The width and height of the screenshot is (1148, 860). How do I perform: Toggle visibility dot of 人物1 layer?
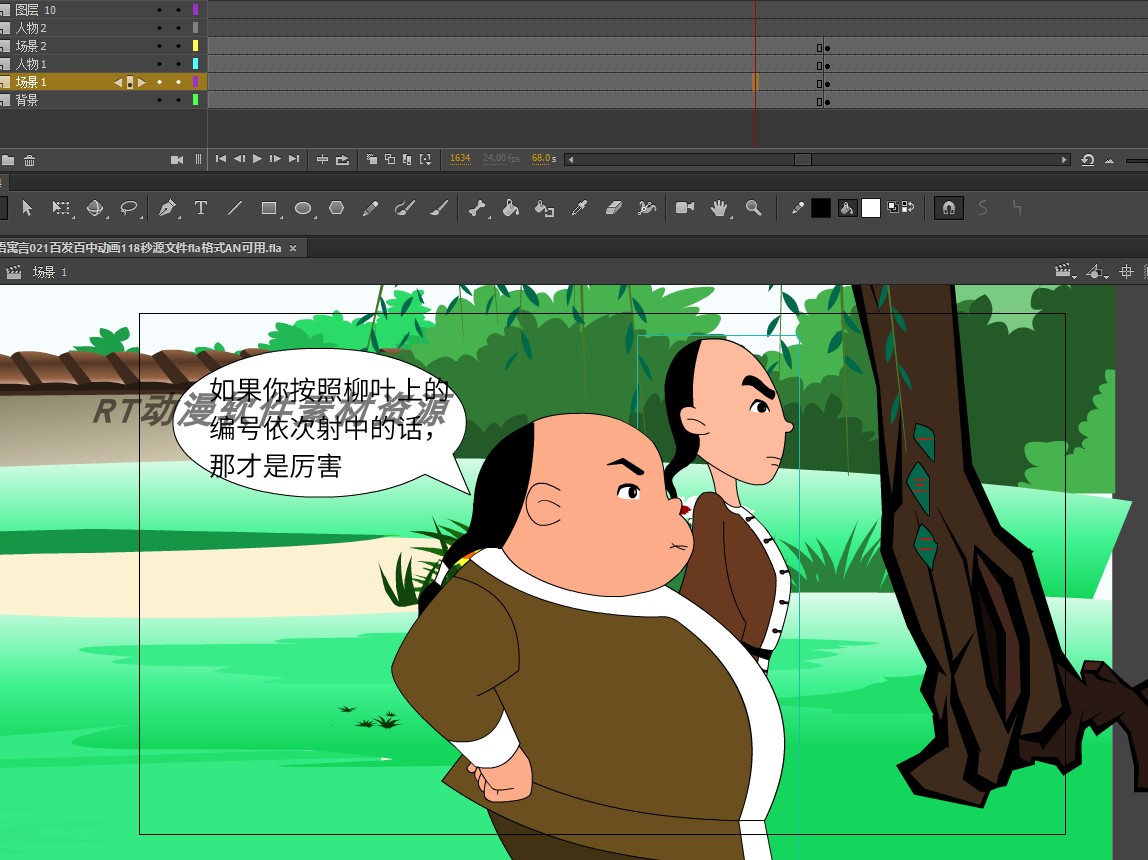160,64
